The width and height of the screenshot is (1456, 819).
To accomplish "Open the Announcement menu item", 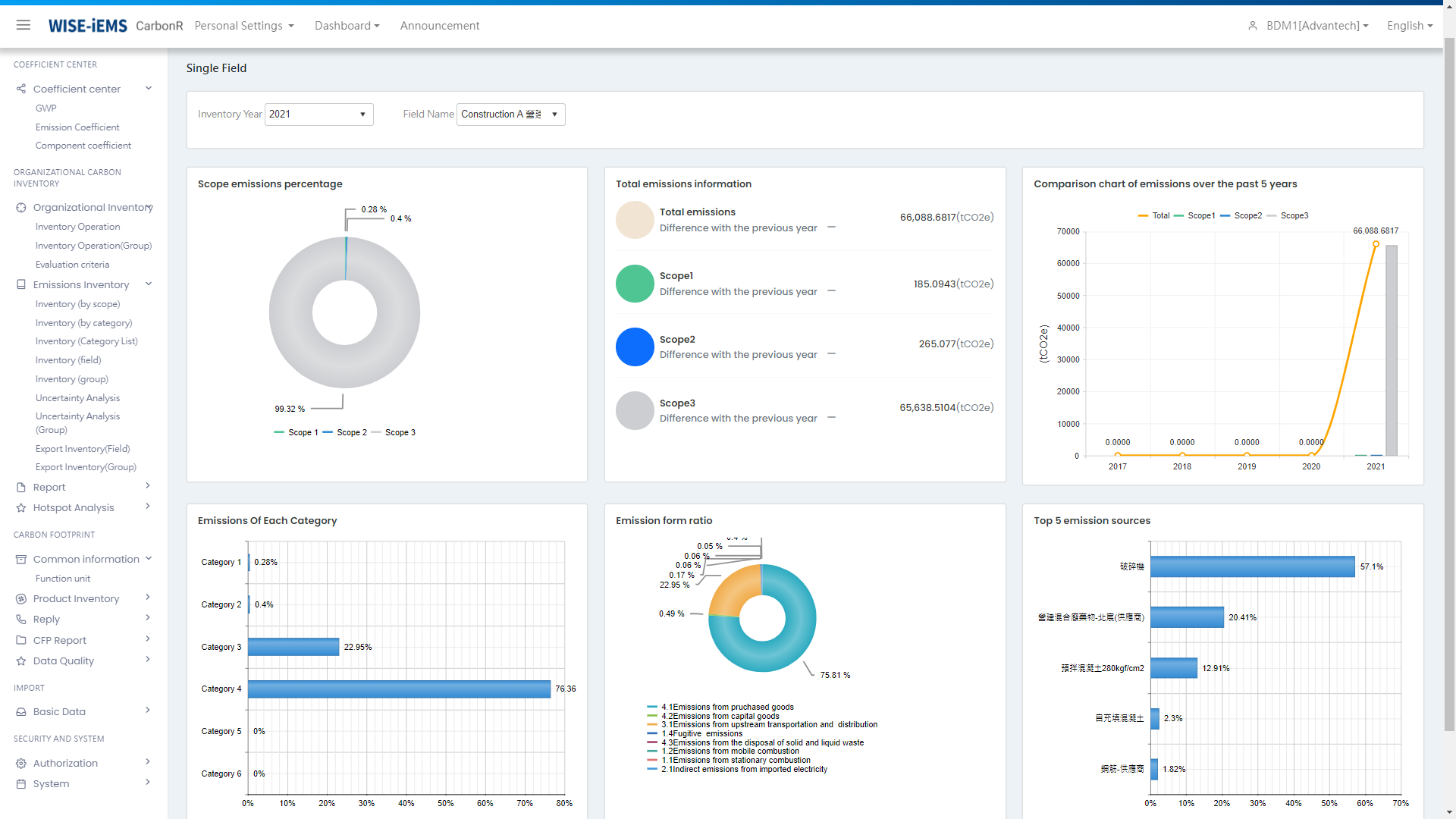I will click(x=440, y=26).
